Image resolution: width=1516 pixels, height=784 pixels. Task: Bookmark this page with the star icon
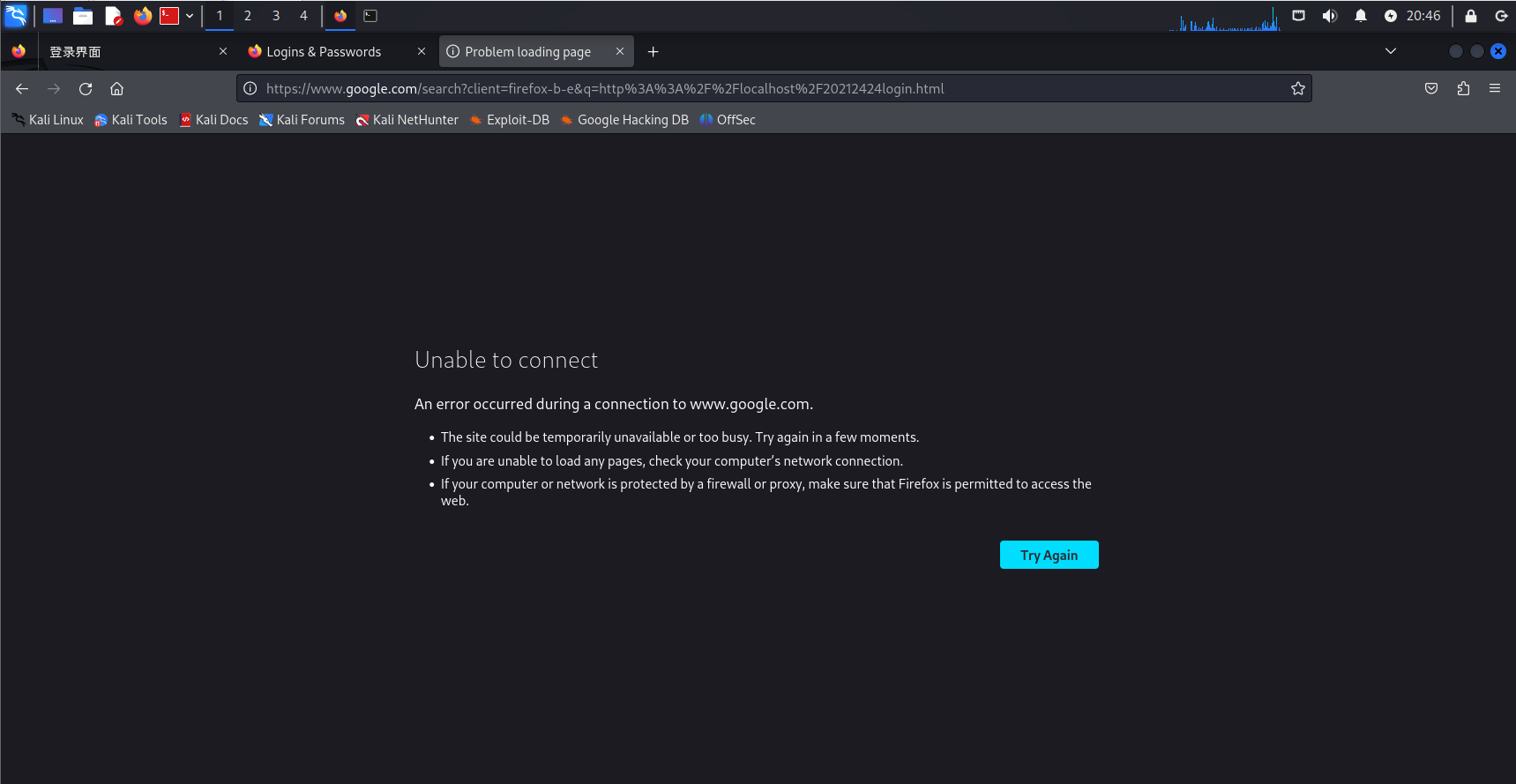coord(1297,89)
